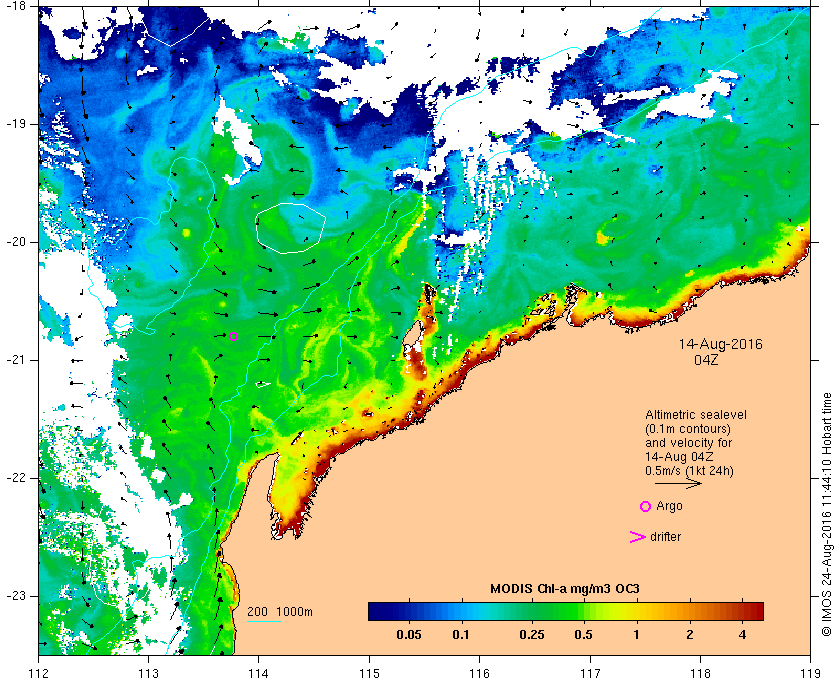Click the magenta Argo circle marker on the map
The image size is (840, 680).
point(233,337)
